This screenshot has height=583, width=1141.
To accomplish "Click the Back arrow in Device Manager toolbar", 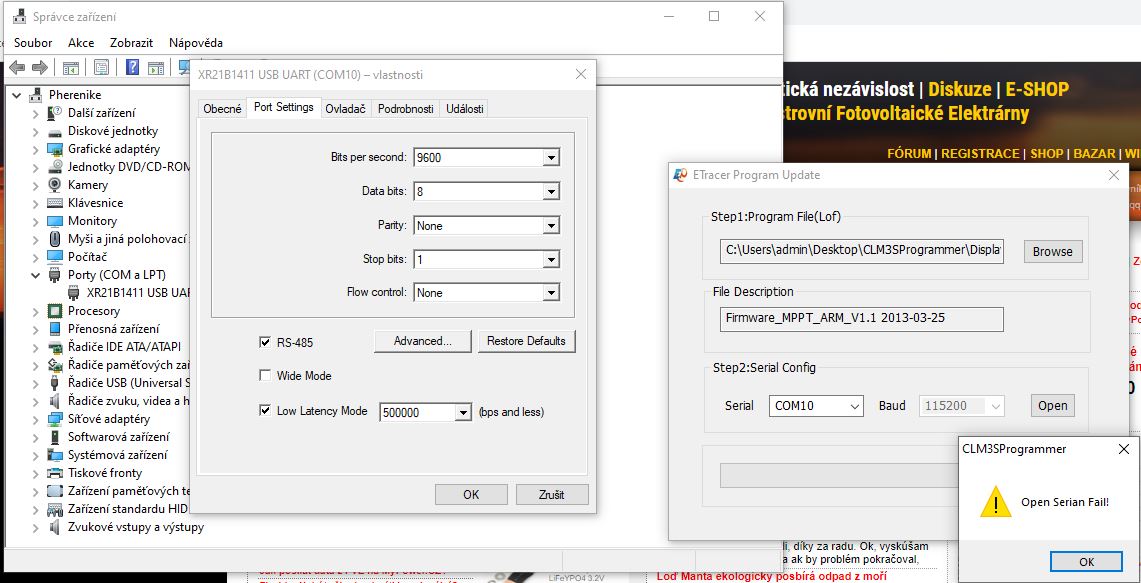I will pyautogui.click(x=17, y=68).
